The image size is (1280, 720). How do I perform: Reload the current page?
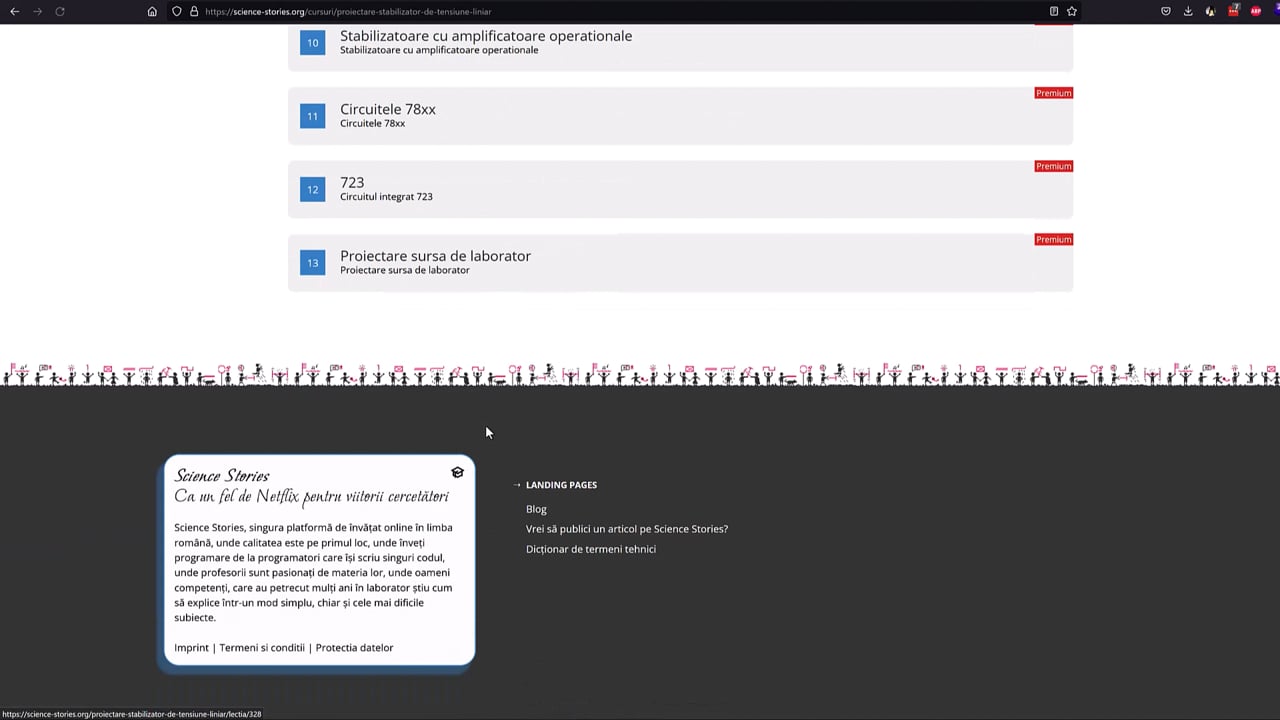tap(60, 11)
